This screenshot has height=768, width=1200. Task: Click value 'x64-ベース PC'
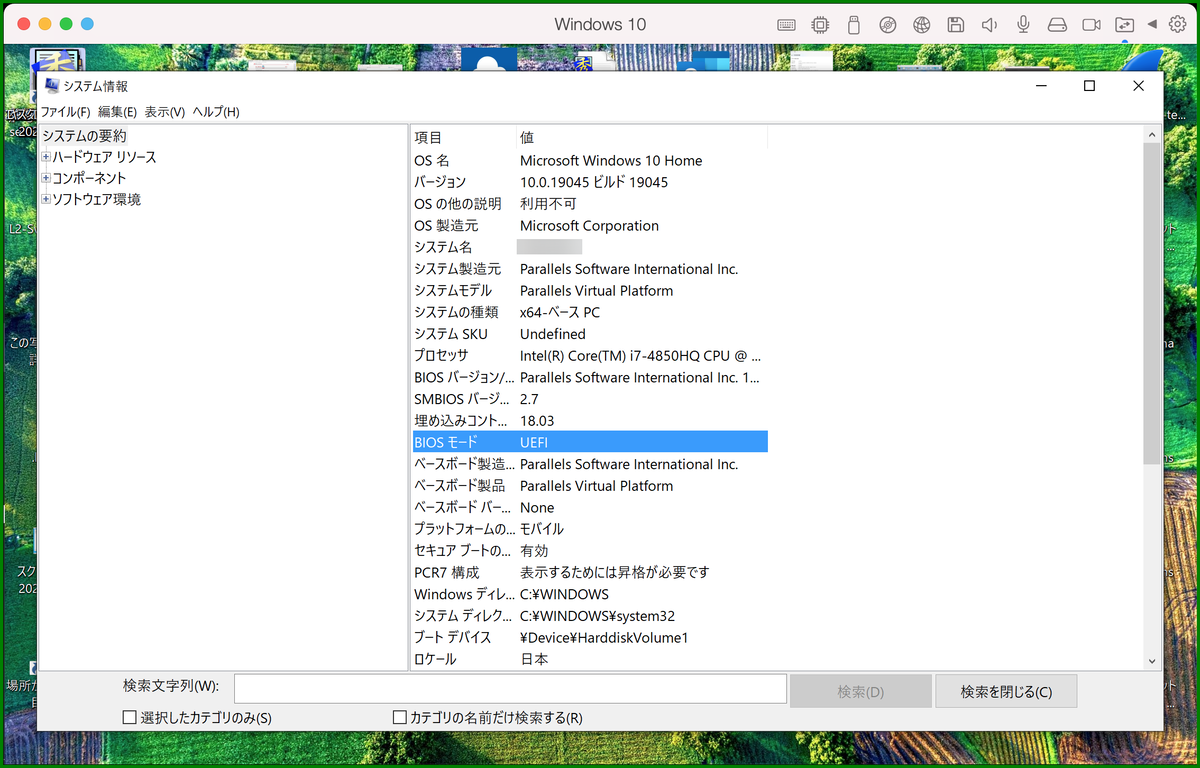point(562,312)
